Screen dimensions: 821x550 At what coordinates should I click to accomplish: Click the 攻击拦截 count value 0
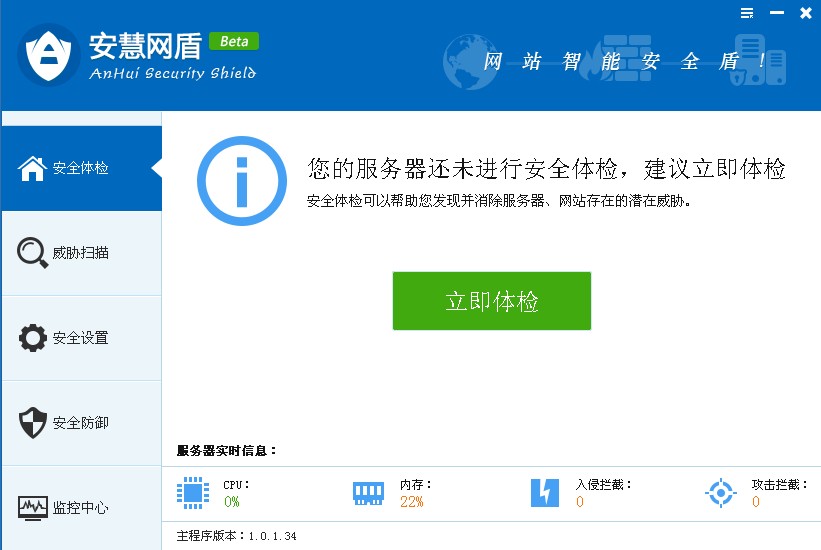click(756, 502)
